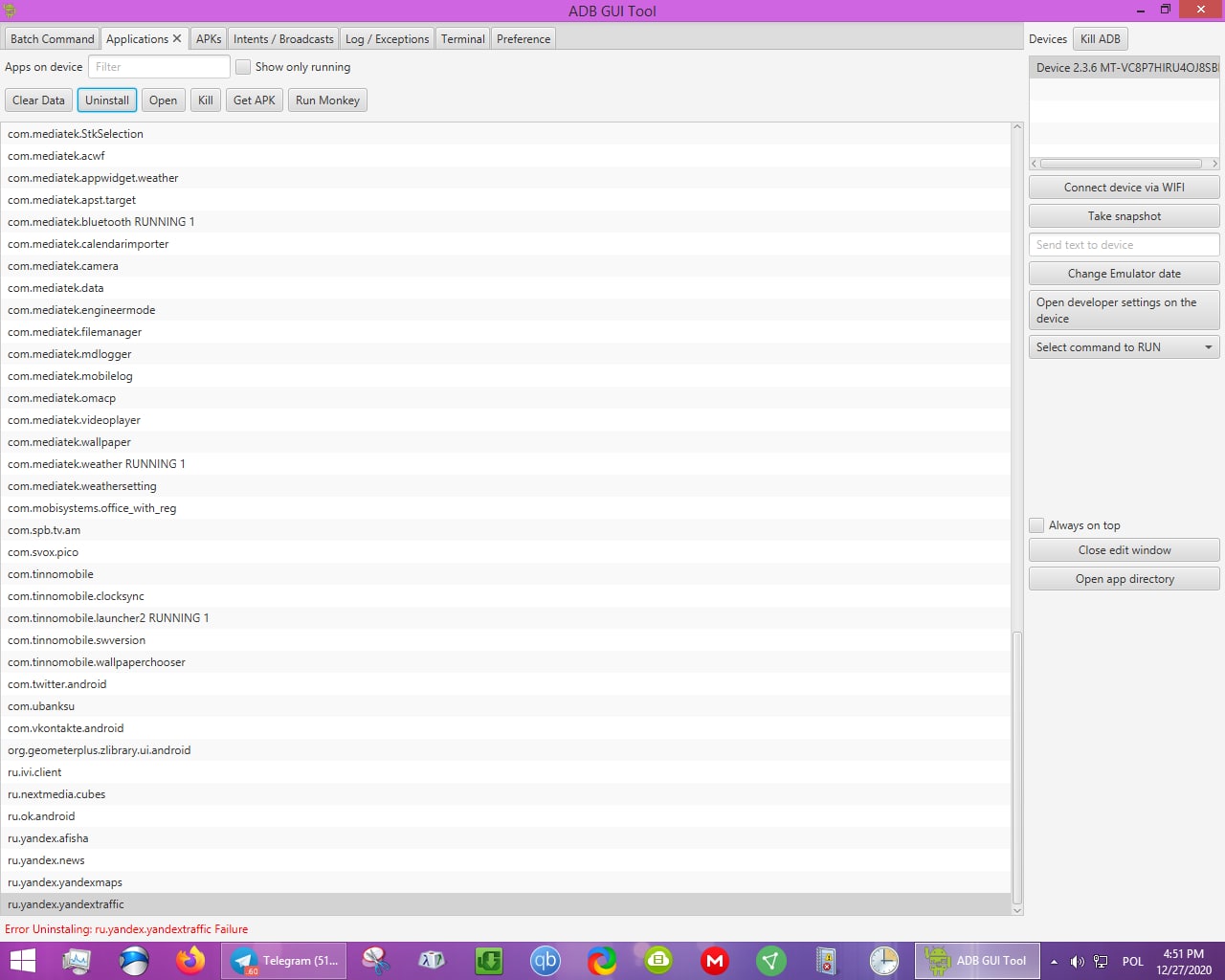This screenshot has width=1225, height=980.
Task: Select com.vkontakte.android row
Action: click(505, 728)
